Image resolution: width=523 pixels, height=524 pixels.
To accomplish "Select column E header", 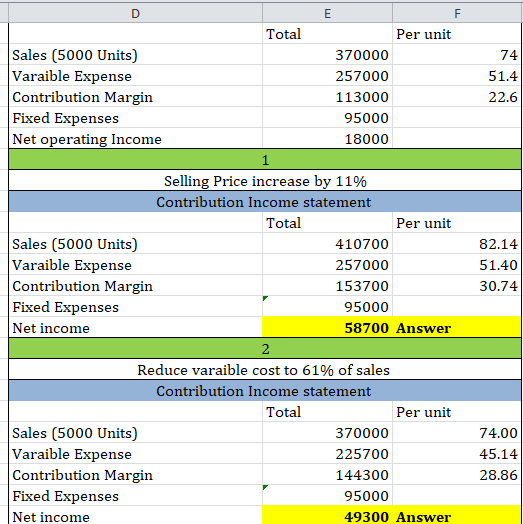I will 327,13.
